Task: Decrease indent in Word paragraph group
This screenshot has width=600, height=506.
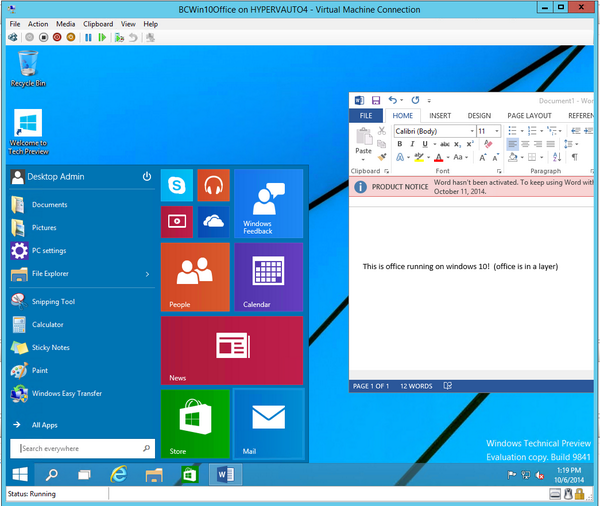Action: (575, 131)
